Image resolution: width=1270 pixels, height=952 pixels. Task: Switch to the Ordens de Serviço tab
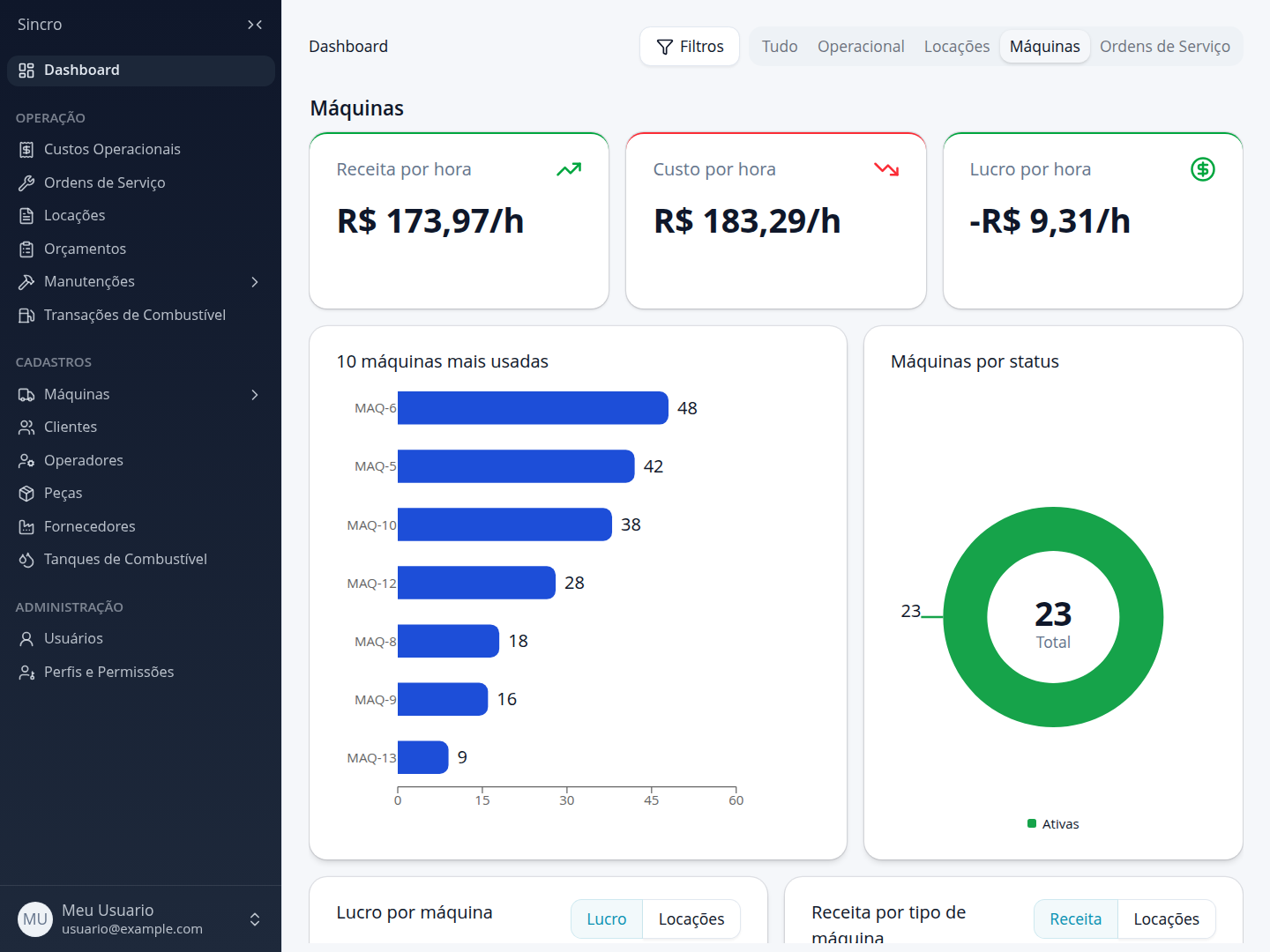click(x=1165, y=47)
